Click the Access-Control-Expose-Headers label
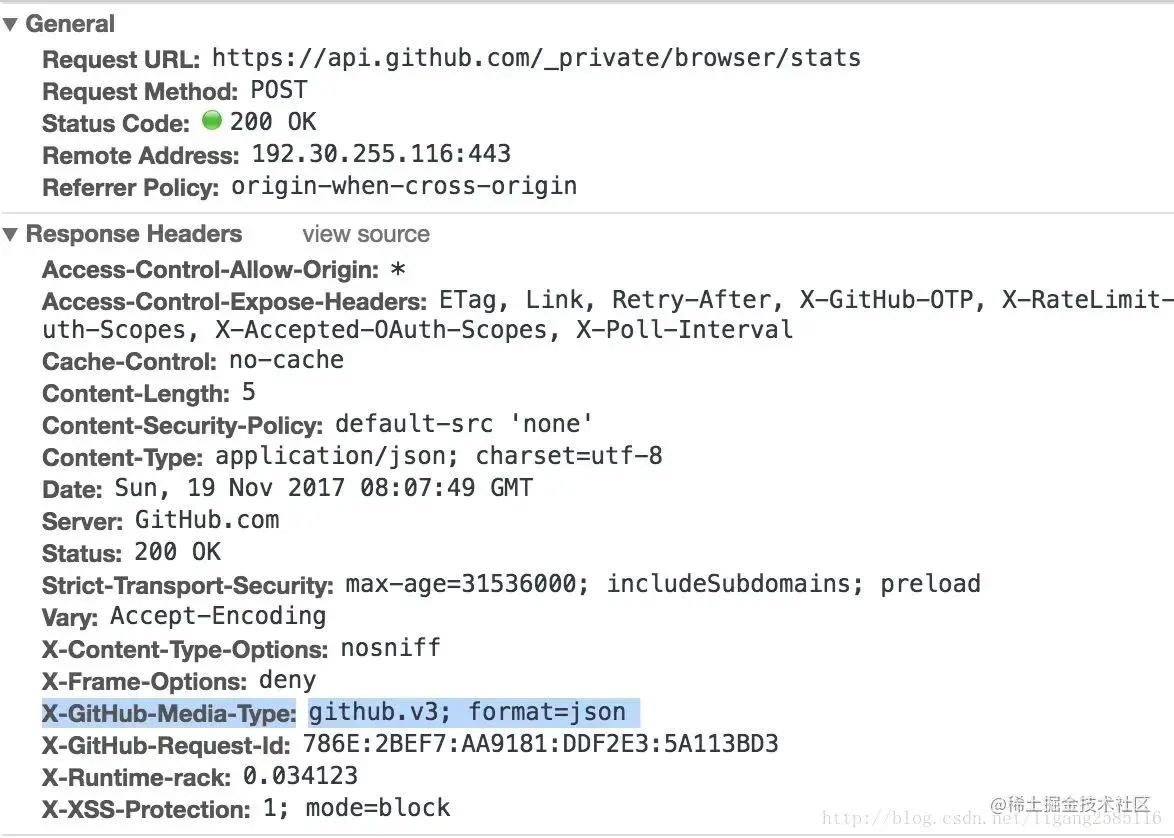Screen dimensions: 1174x838 coord(234,301)
